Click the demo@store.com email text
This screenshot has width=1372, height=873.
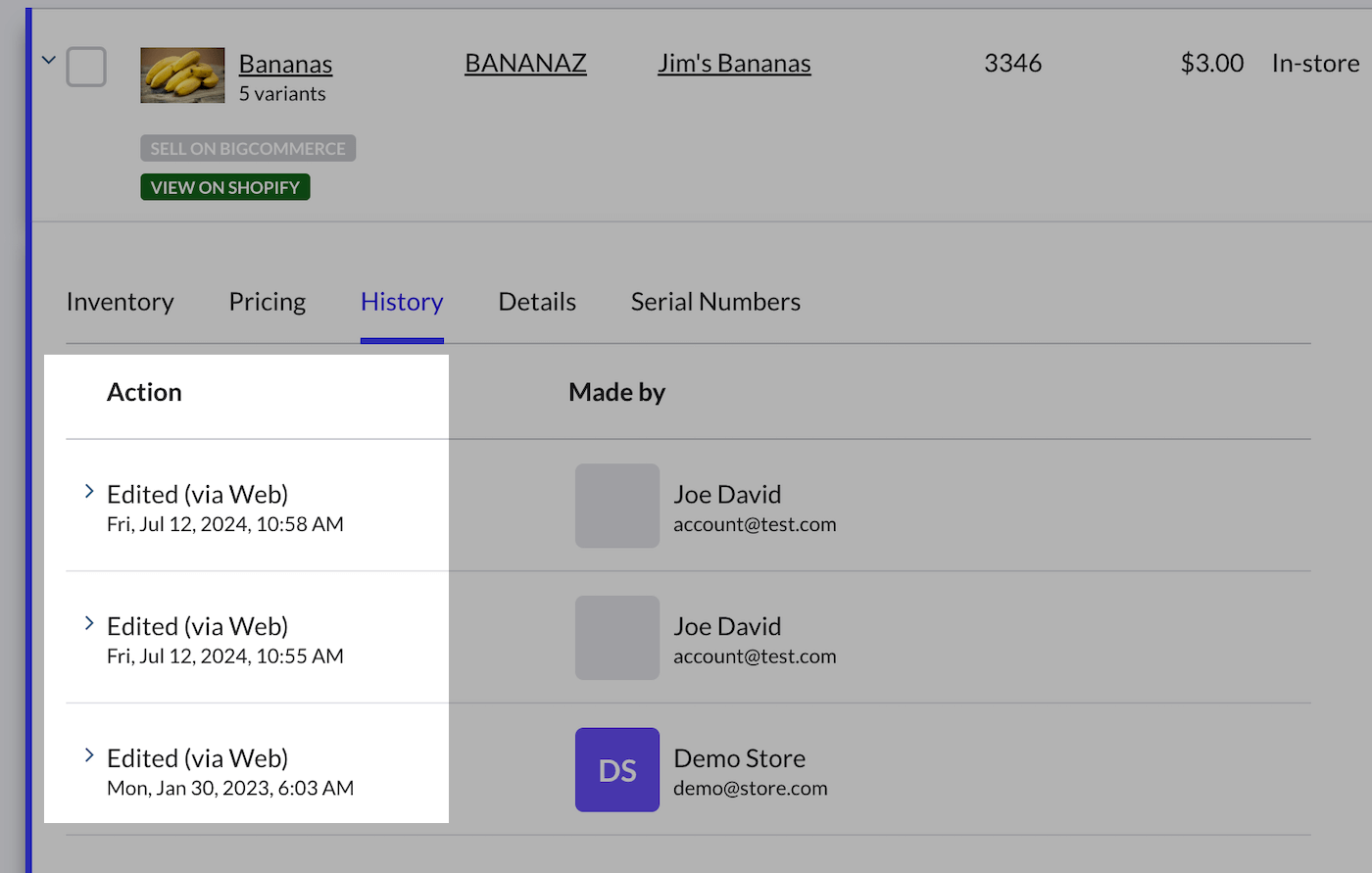point(751,789)
